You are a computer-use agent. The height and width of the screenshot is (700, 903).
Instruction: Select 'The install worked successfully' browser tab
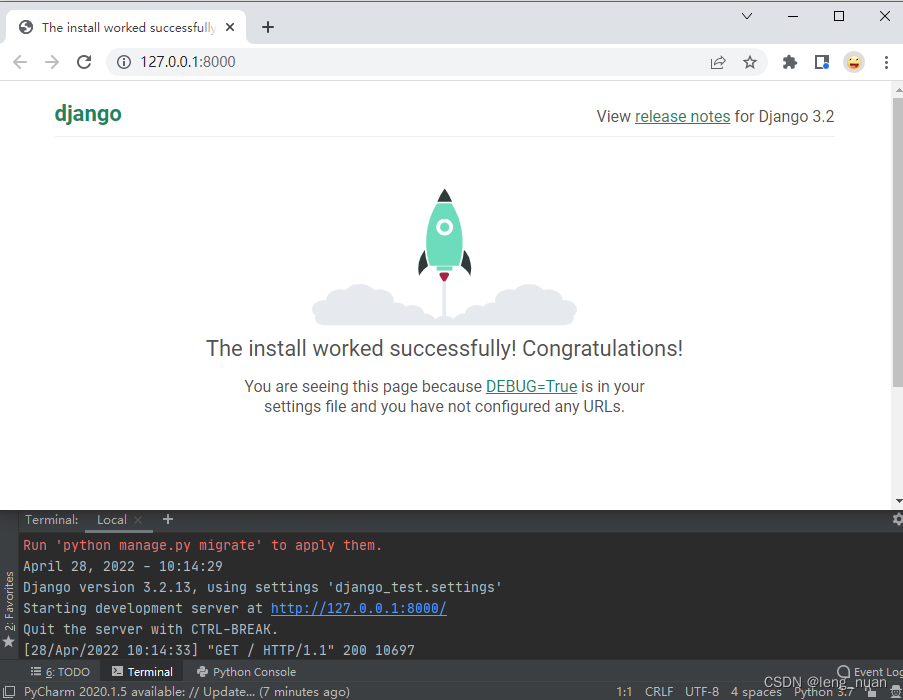126,27
